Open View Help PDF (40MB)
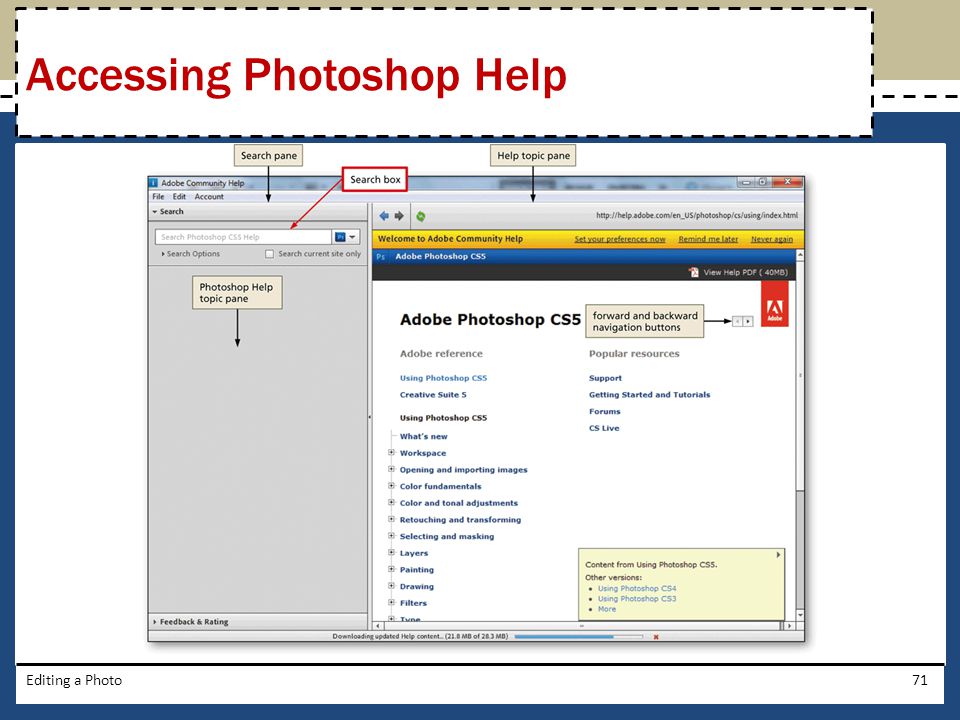This screenshot has width=960, height=720. [x=745, y=272]
